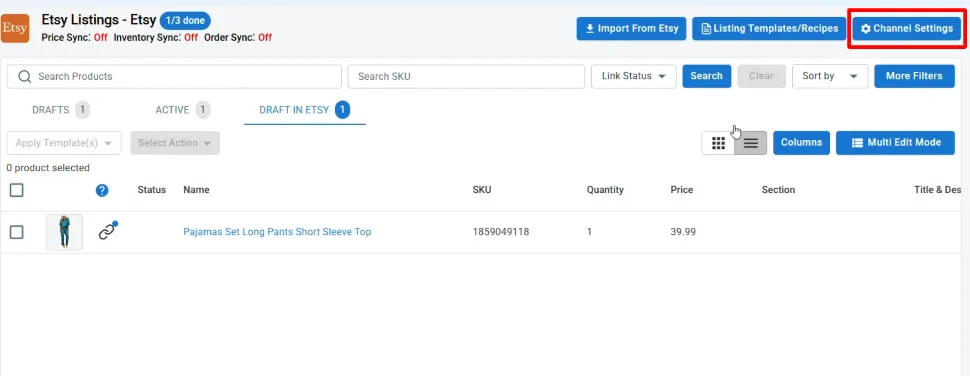Open the Columns button
This screenshot has height=376, width=970.
[x=801, y=143]
